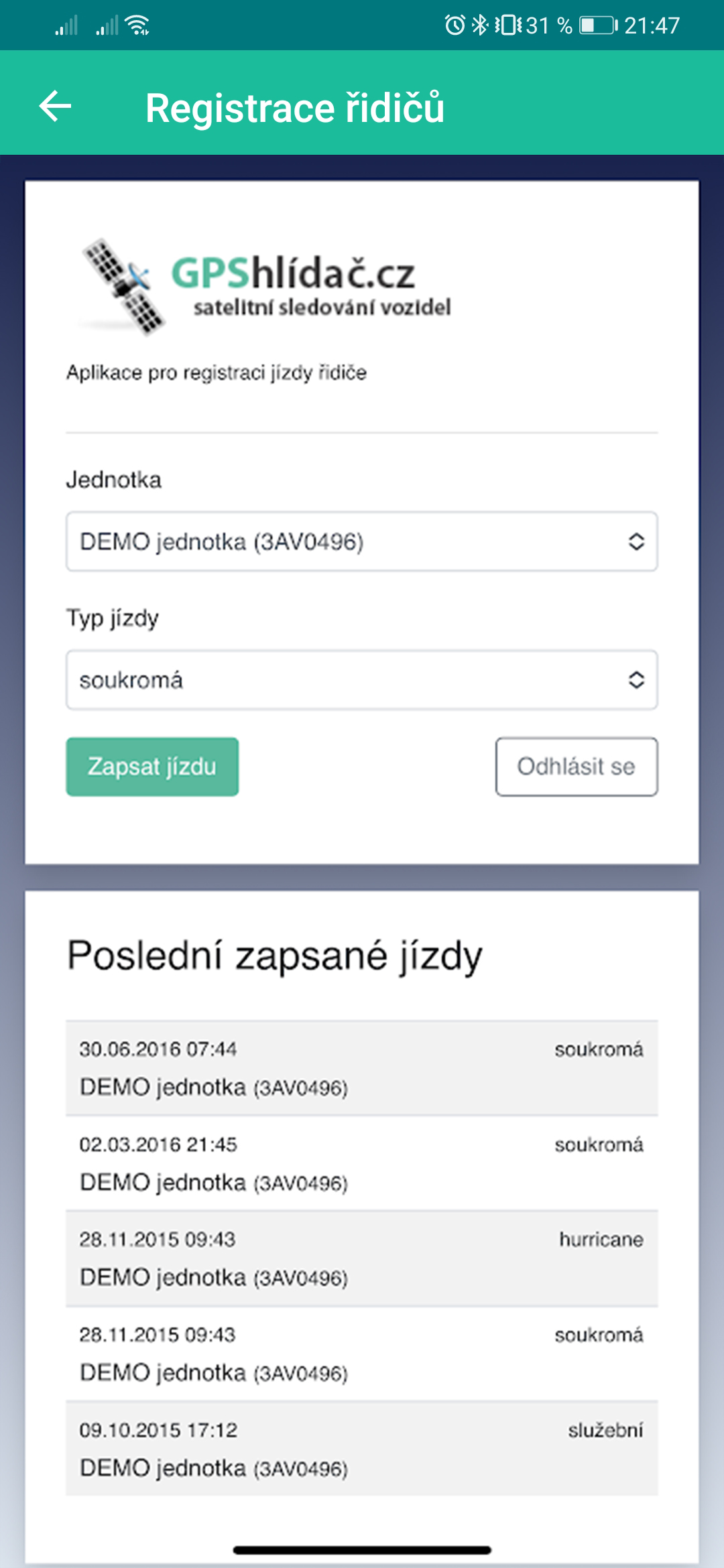Image resolution: width=724 pixels, height=1568 pixels.
Task: Tap the Wi-Fi signal icon
Action: (138, 25)
